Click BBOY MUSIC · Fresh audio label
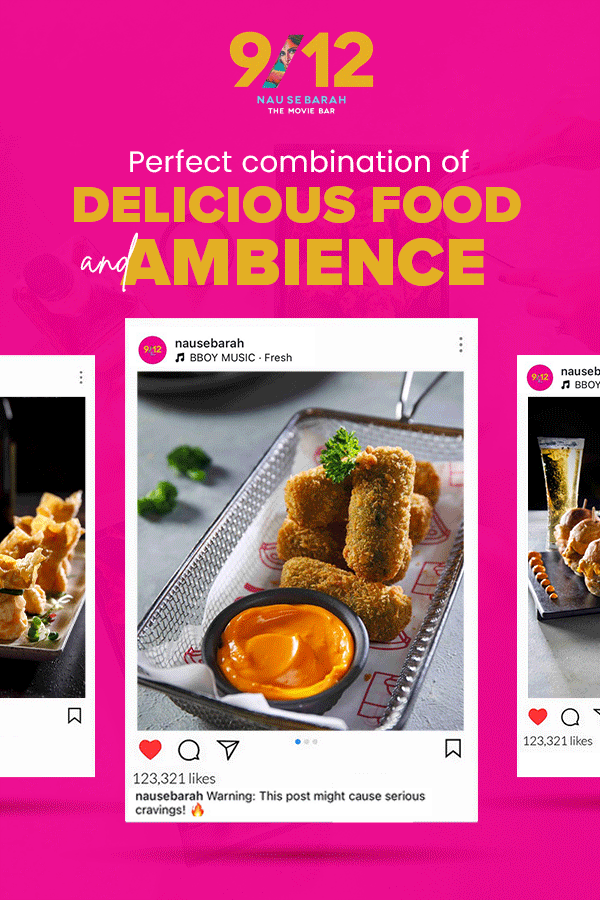Image resolution: width=600 pixels, height=900 pixels. tap(241, 358)
